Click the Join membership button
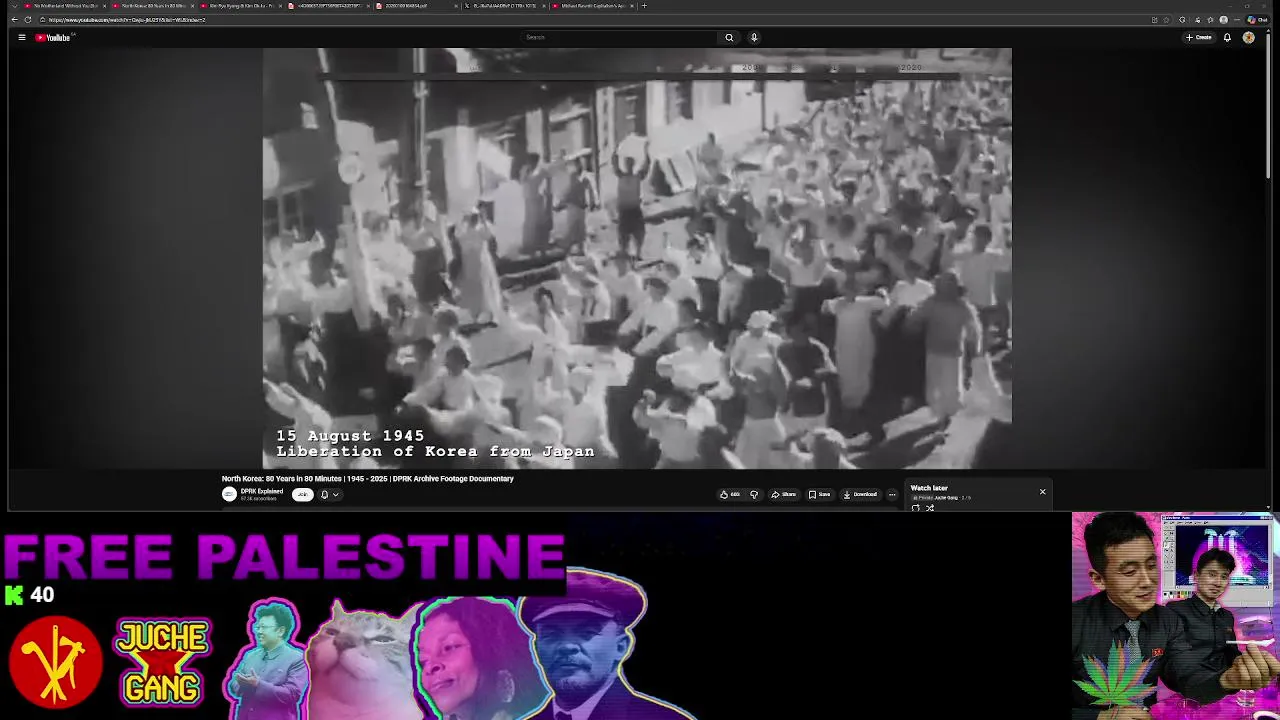The image size is (1280, 720). coord(302,494)
